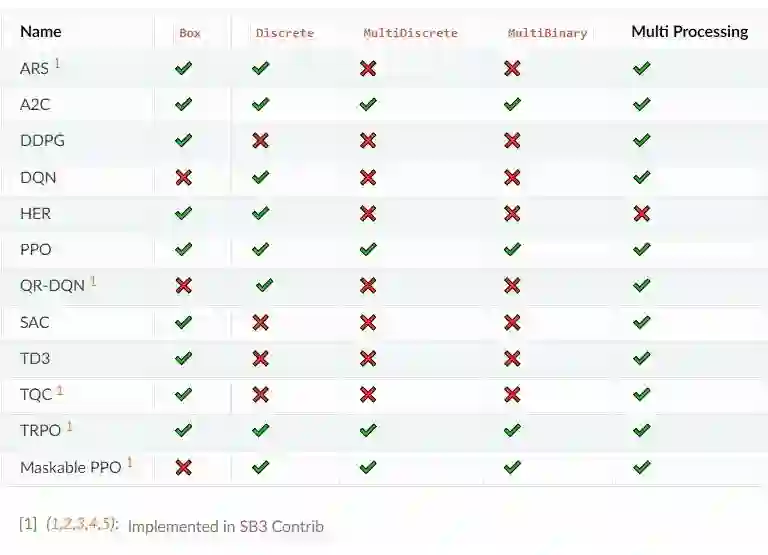Click the green check for ARS Box

[183, 68]
